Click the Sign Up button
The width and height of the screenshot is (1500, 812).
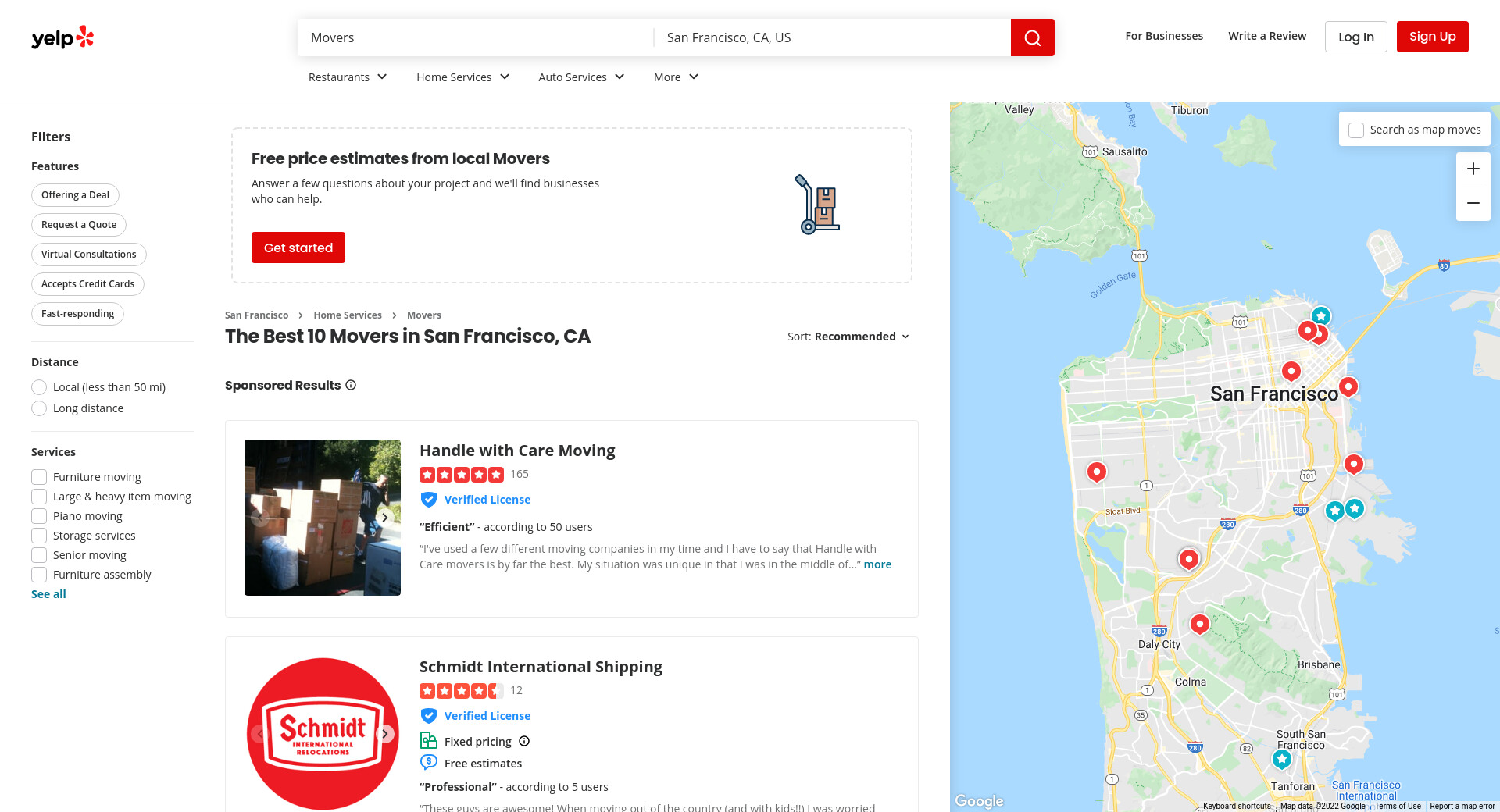tap(1432, 37)
